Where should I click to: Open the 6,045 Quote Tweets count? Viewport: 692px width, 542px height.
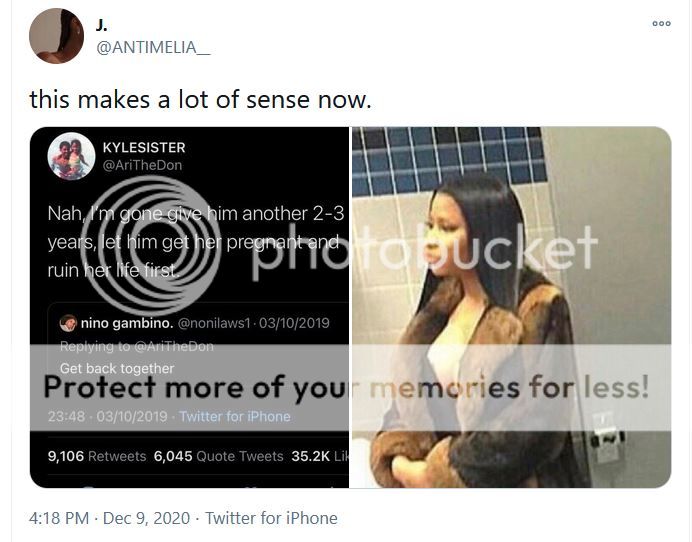pos(218,456)
